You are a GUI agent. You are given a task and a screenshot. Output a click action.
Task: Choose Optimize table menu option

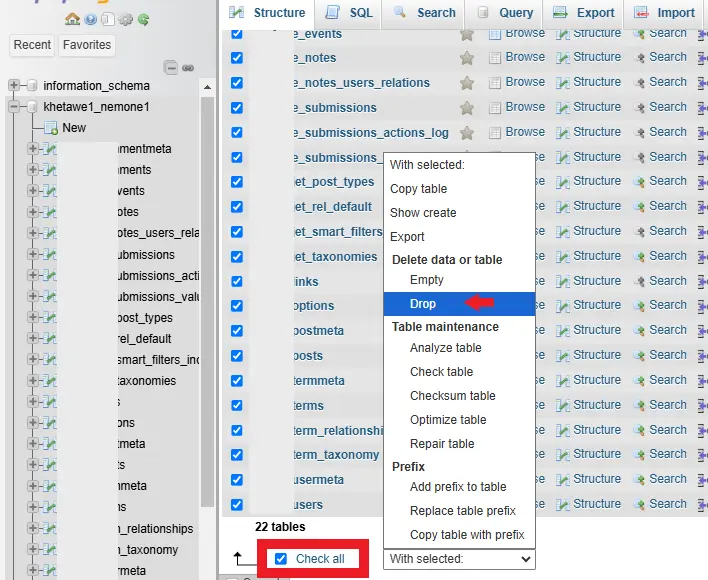[x=459, y=420]
